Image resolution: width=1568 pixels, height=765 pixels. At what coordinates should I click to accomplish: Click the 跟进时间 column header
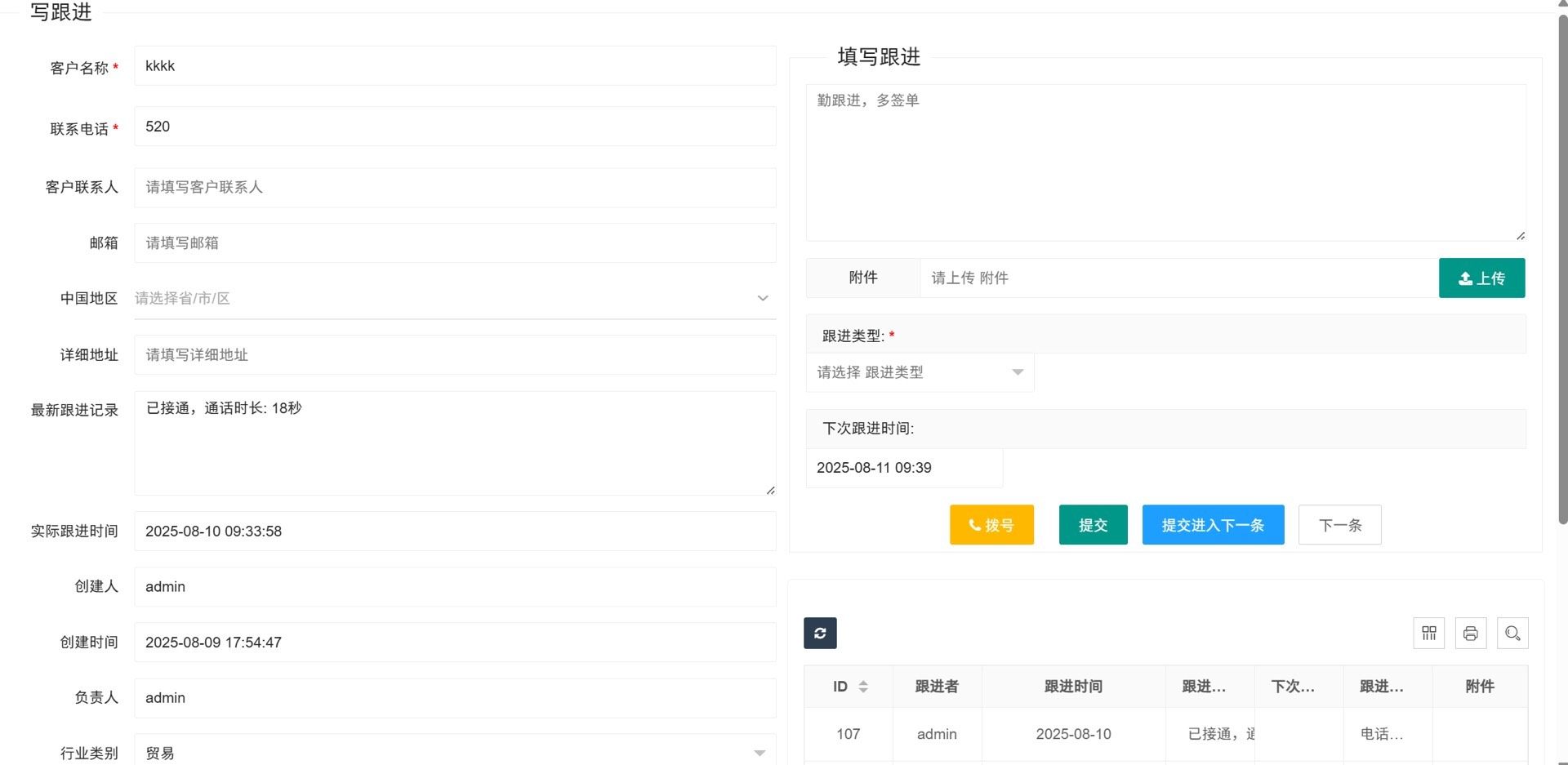[x=1073, y=687]
